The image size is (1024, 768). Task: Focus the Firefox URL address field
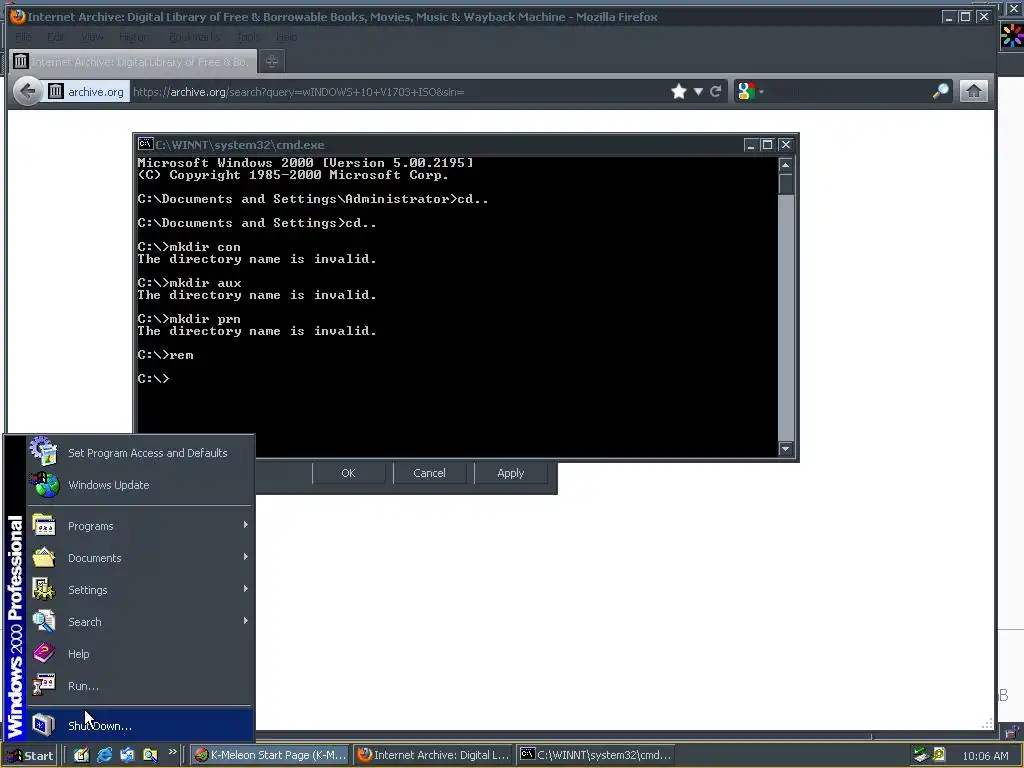click(398, 91)
